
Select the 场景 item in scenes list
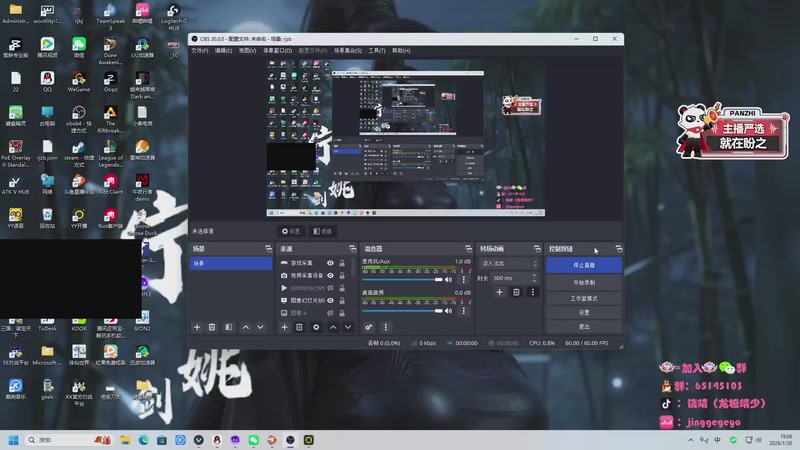[231, 263]
